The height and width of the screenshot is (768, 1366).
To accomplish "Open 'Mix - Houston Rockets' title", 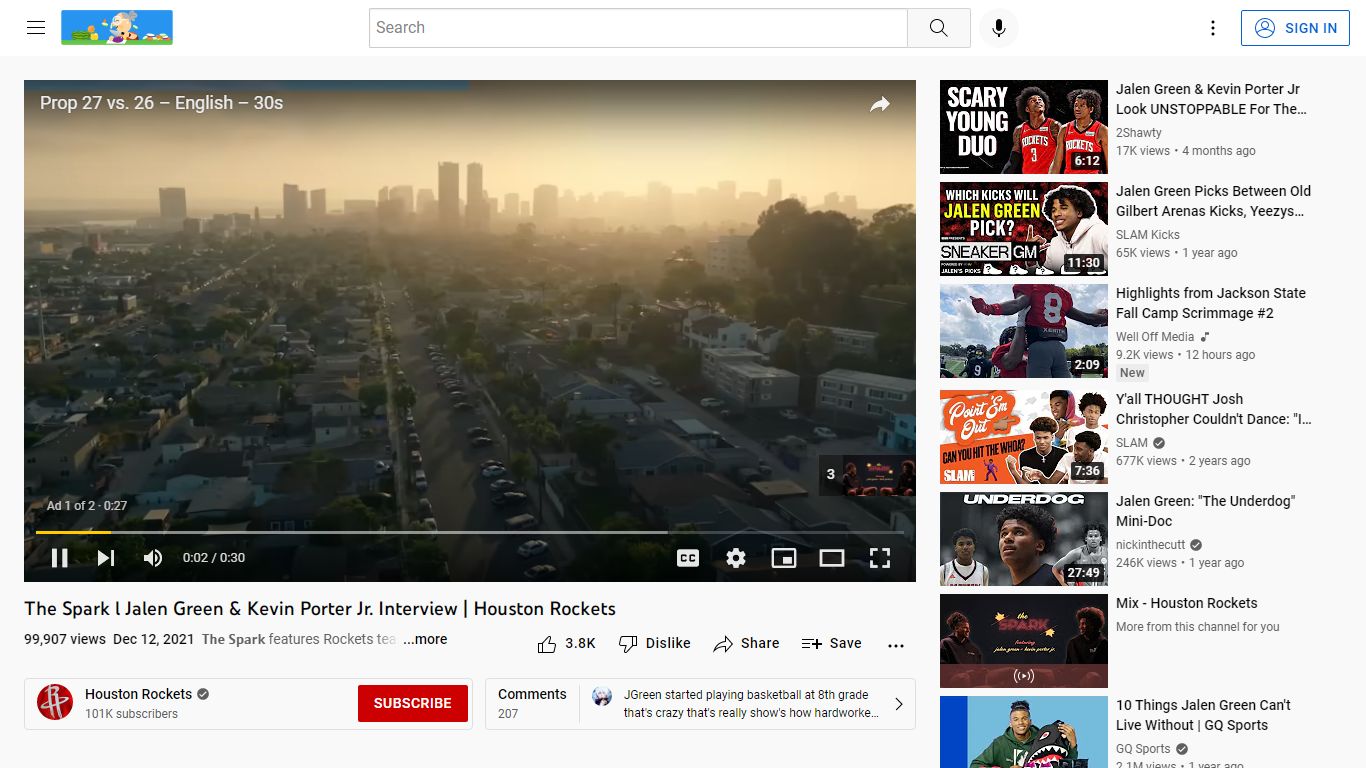I will pos(1187,603).
